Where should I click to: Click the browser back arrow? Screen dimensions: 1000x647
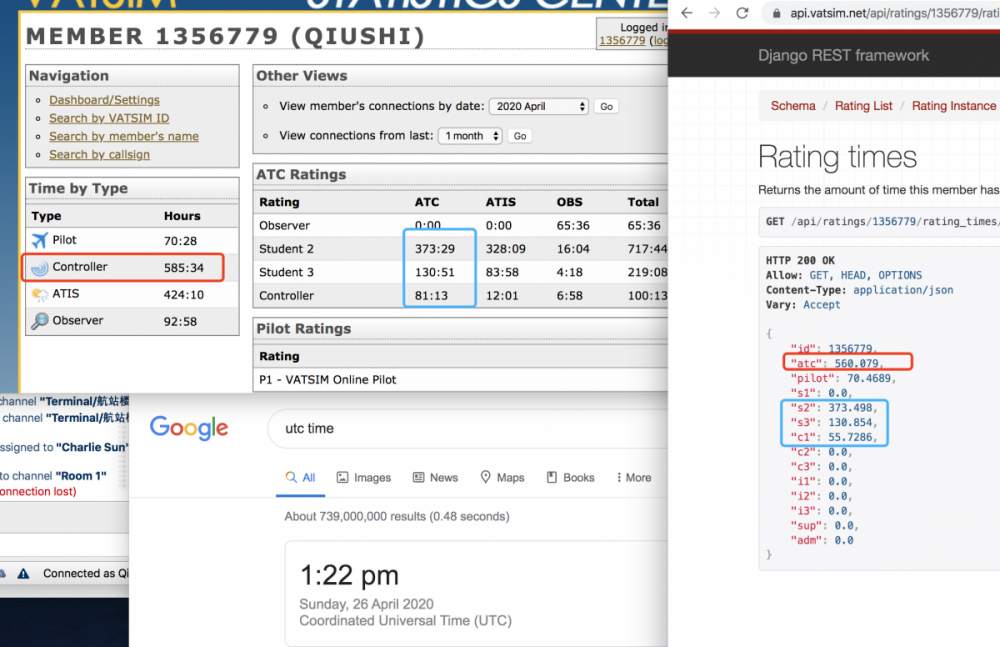685,13
